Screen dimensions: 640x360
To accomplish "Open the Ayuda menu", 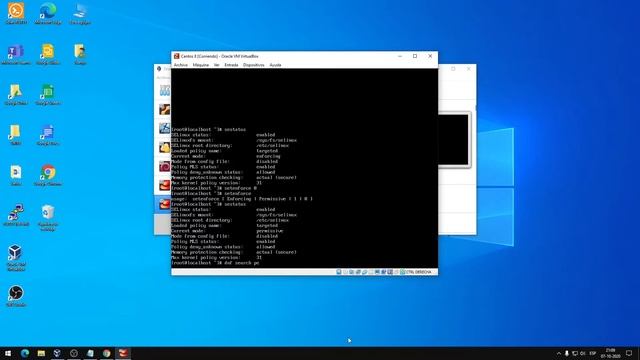I will tap(275, 65).
